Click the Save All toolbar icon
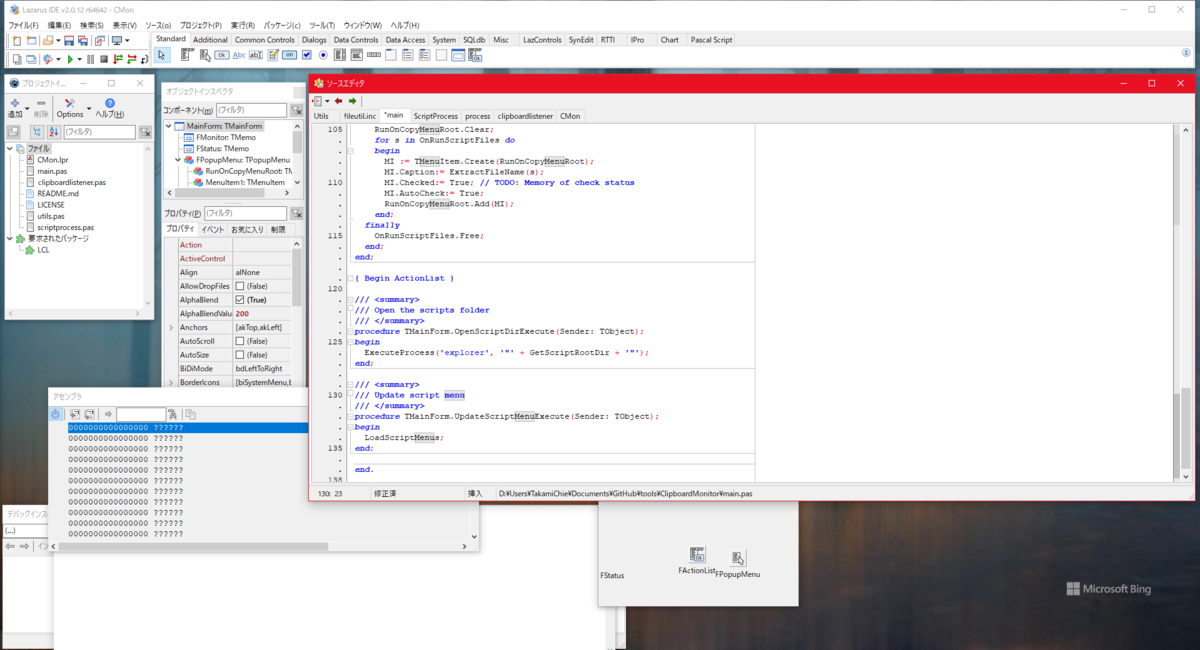 (82, 41)
